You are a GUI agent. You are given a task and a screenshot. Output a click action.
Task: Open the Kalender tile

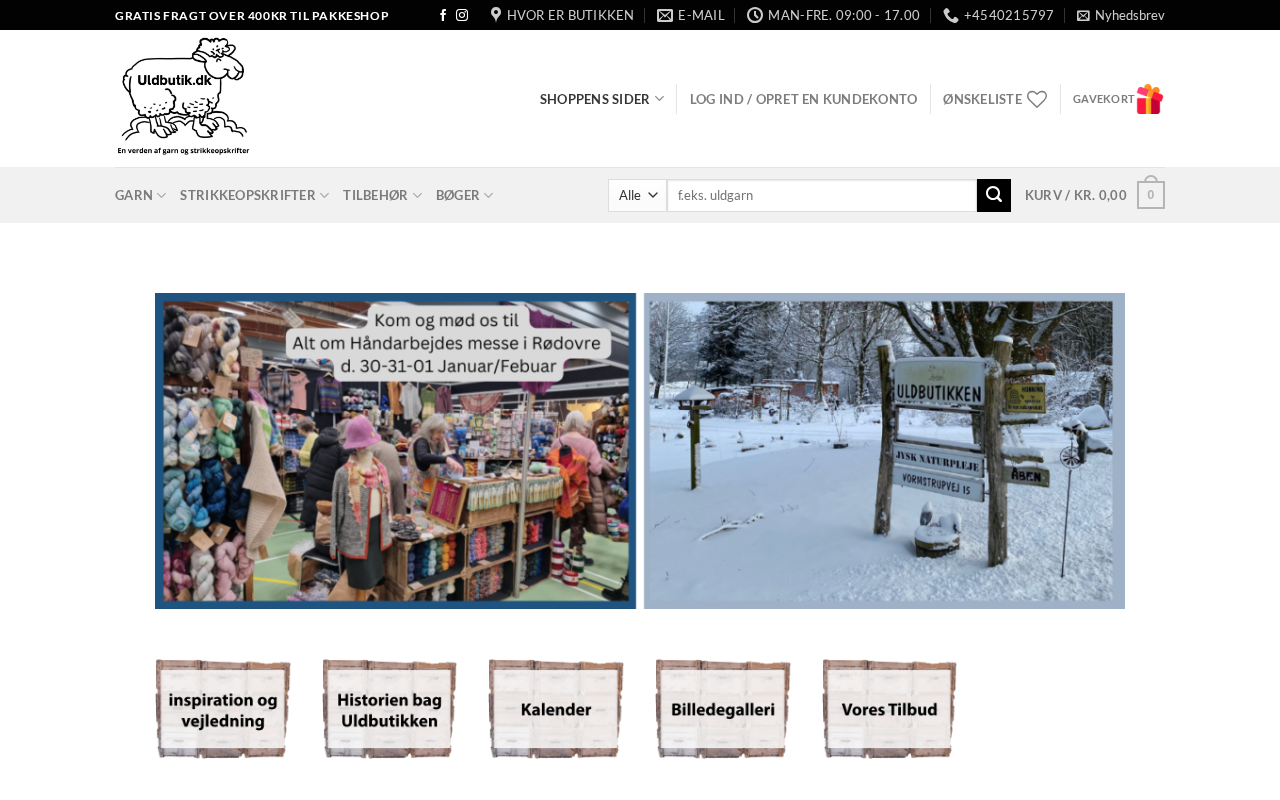556,709
